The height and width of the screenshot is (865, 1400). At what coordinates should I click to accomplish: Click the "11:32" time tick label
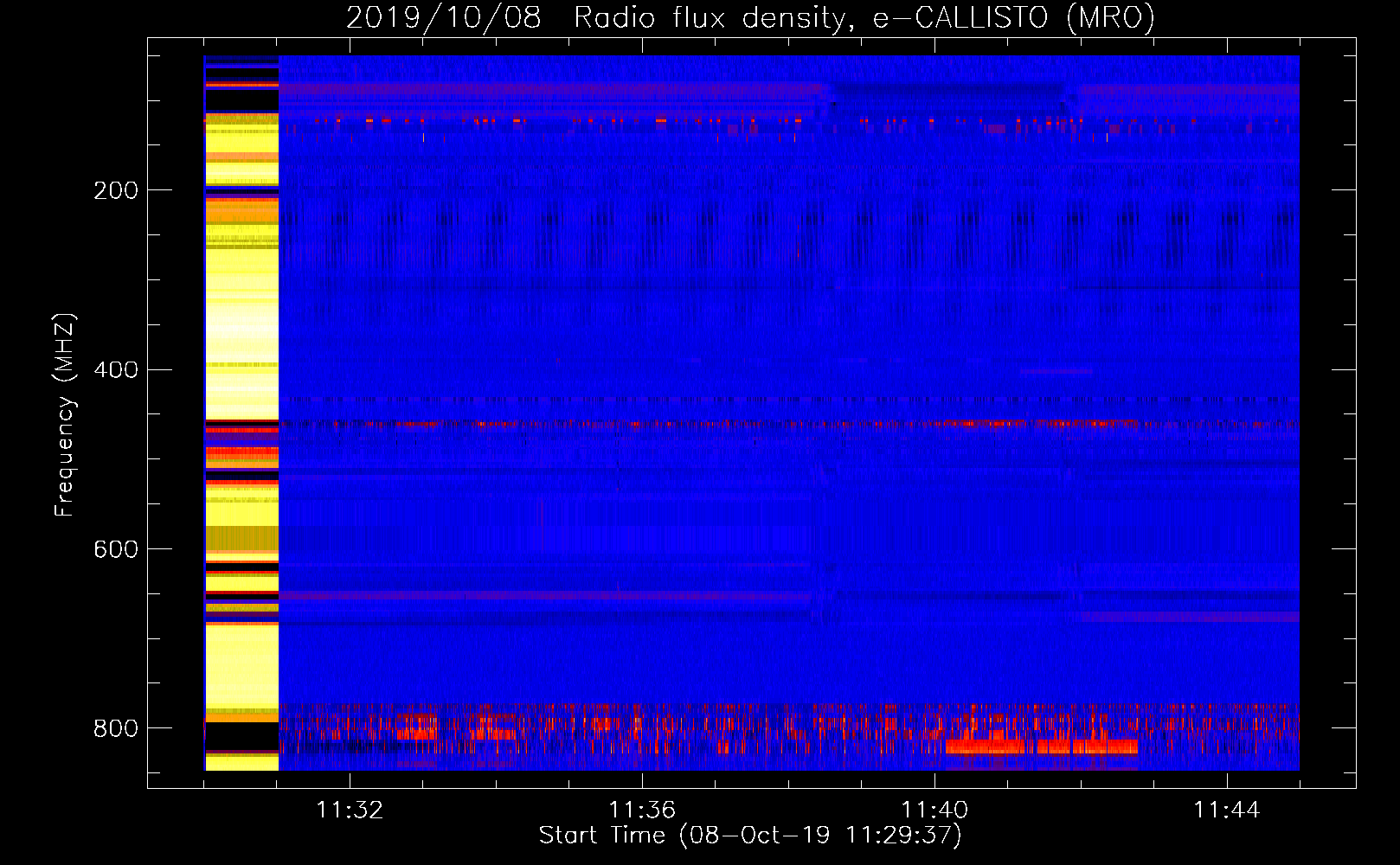[350, 811]
